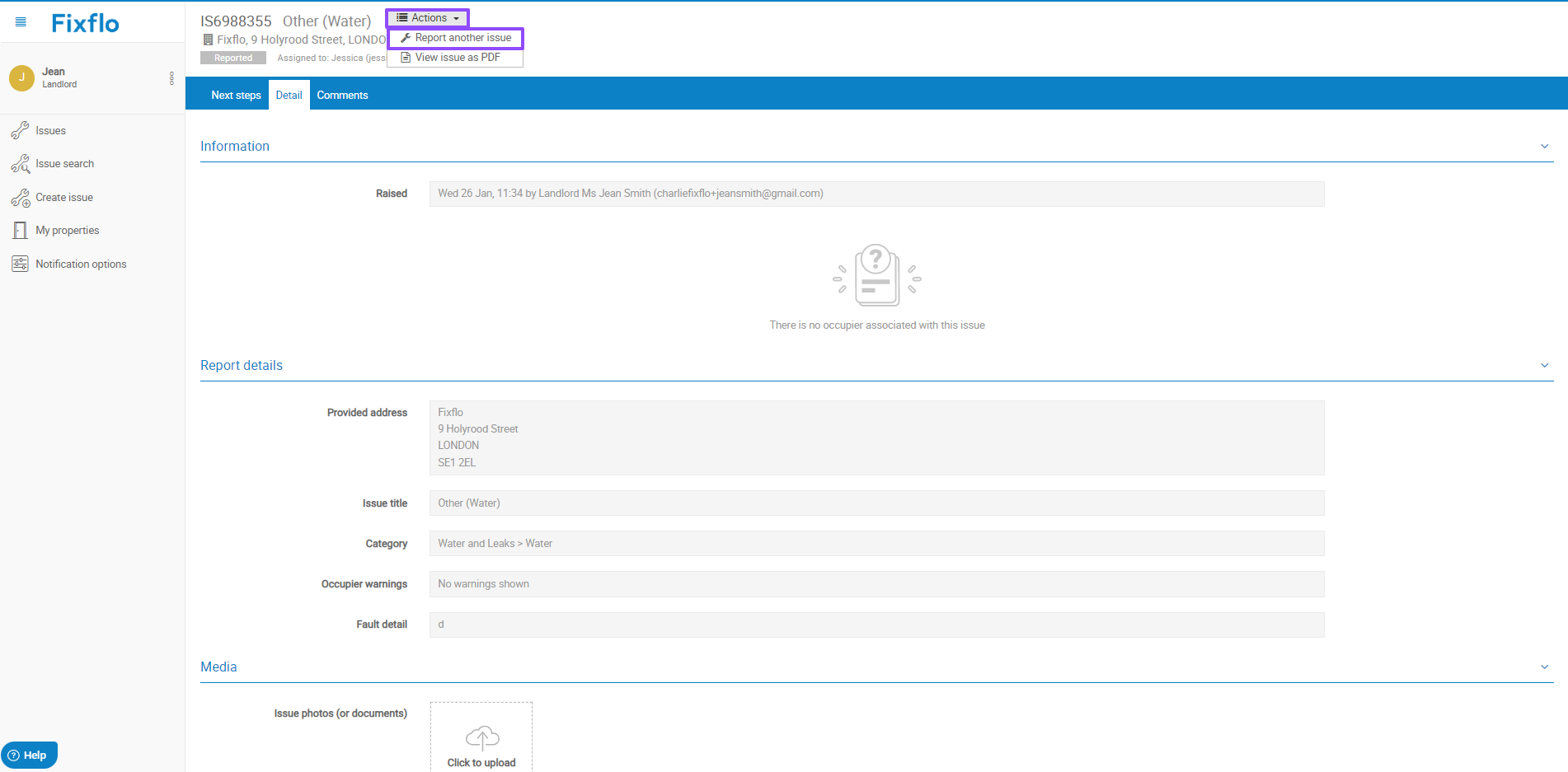Open the user options kebab menu
This screenshot has width=1568, height=772.
[x=171, y=77]
